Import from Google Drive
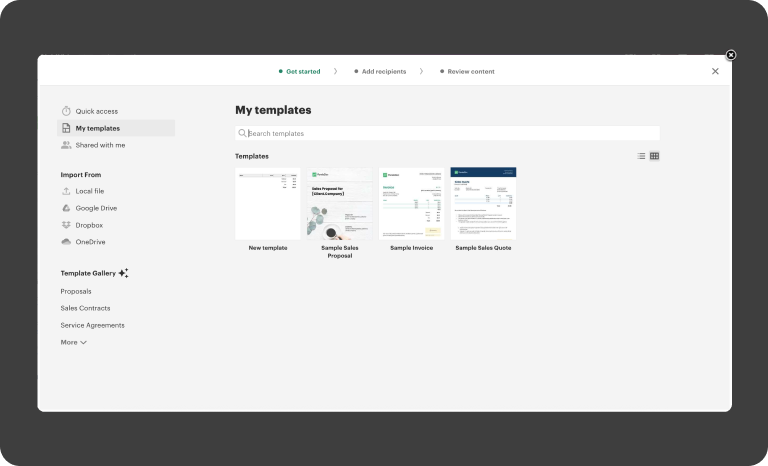The width and height of the screenshot is (768, 466). [96, 208]
